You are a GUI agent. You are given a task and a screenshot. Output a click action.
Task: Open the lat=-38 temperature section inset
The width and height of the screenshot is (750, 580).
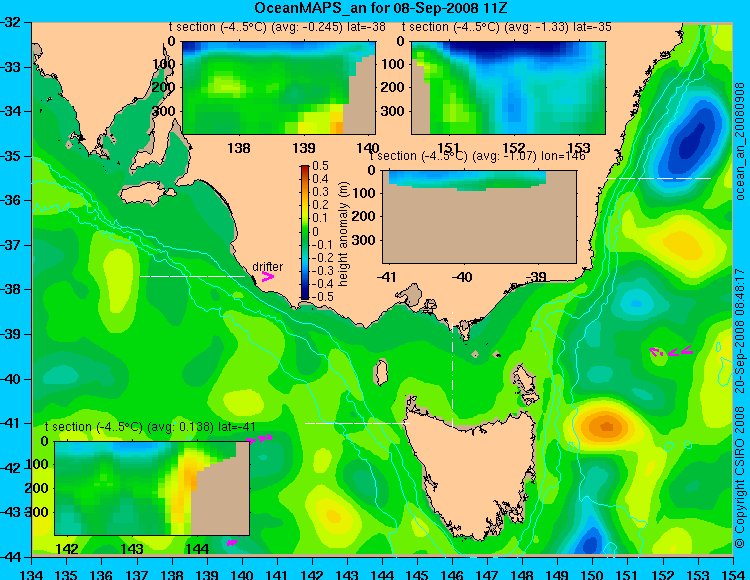coord(279,88)
